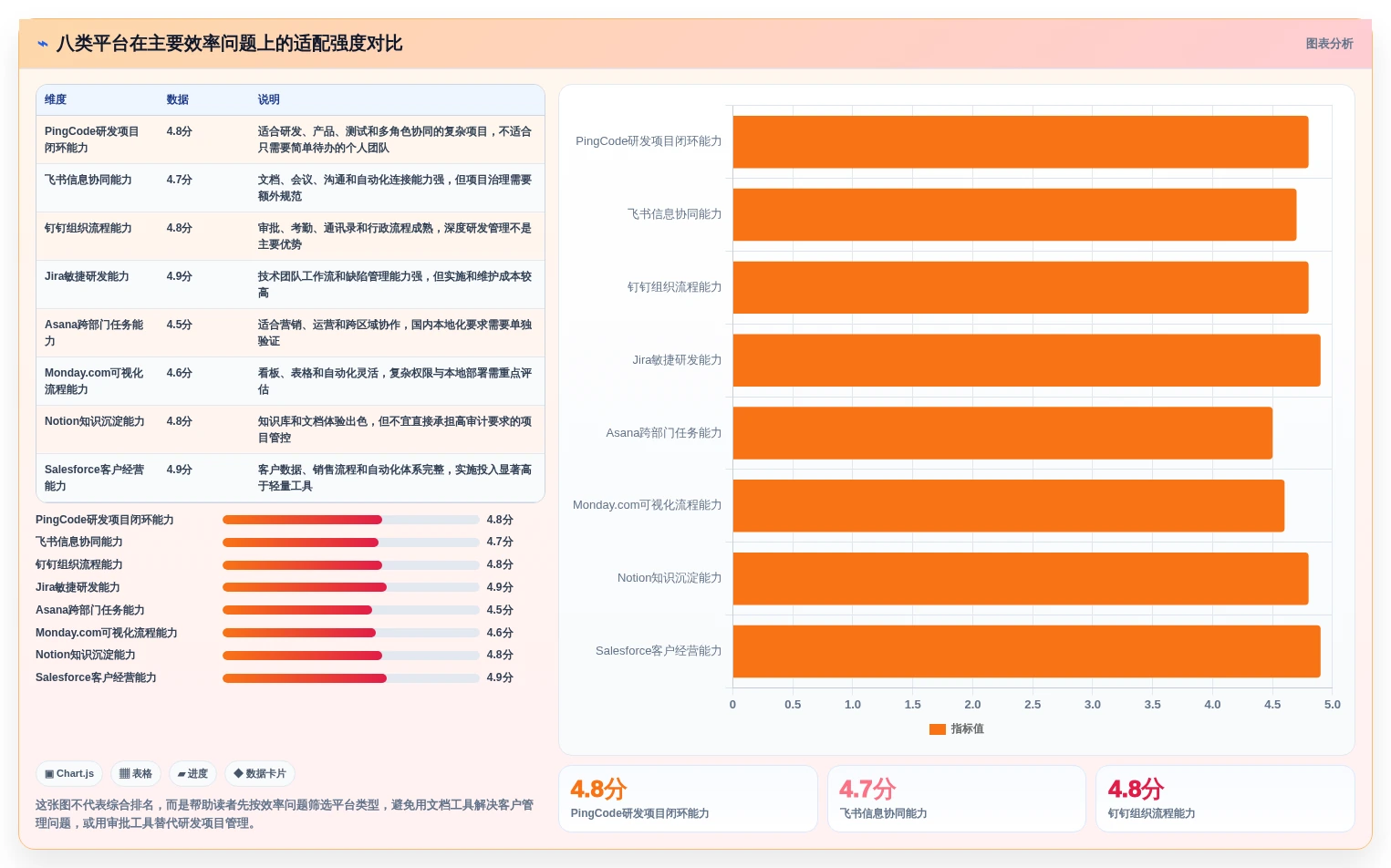Image resolution: width=1391 pixels, height=868 pixels.
Task: Click the 4.5分 value in the Asana table row
Action: click(x=180, y=325)
